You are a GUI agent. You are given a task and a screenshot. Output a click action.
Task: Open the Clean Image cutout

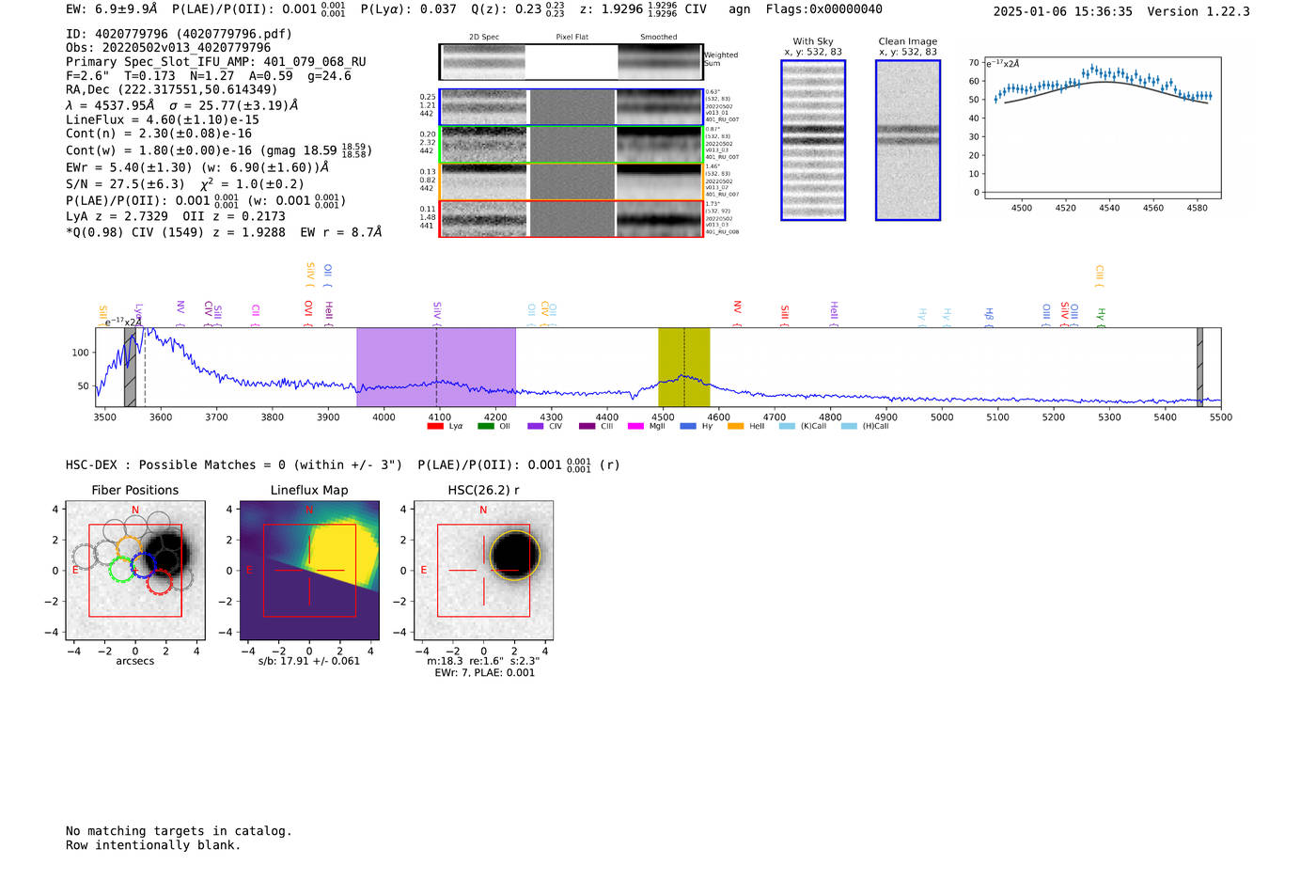pos(908,140)
